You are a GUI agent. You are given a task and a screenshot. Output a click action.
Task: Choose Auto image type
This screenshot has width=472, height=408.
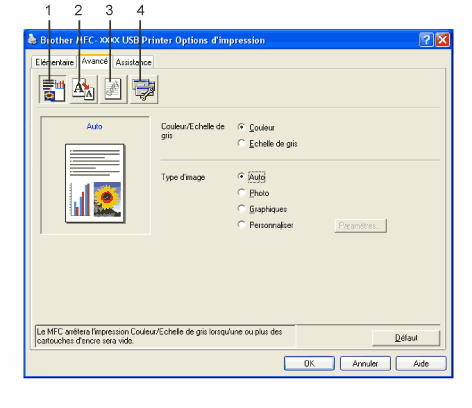point(241,177)
